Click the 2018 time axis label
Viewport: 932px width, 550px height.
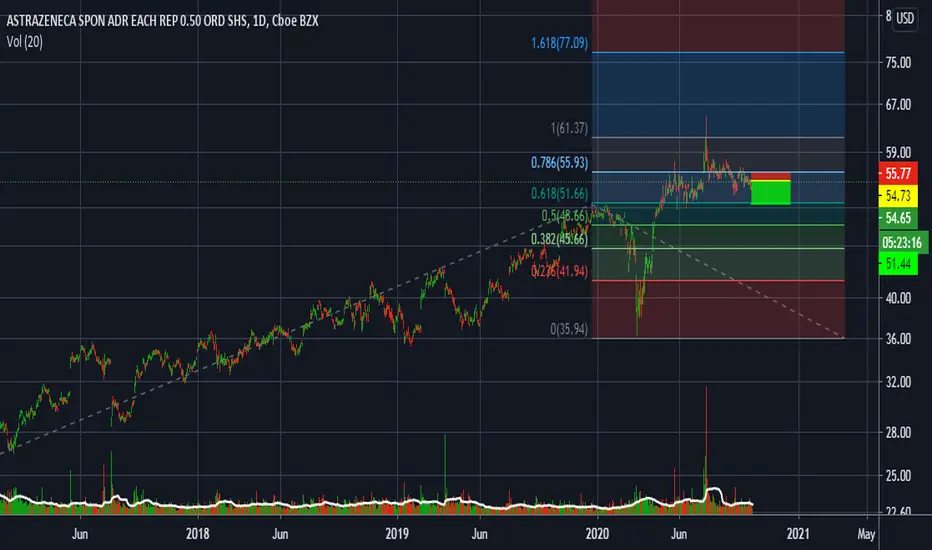click(x=197, y=533)
